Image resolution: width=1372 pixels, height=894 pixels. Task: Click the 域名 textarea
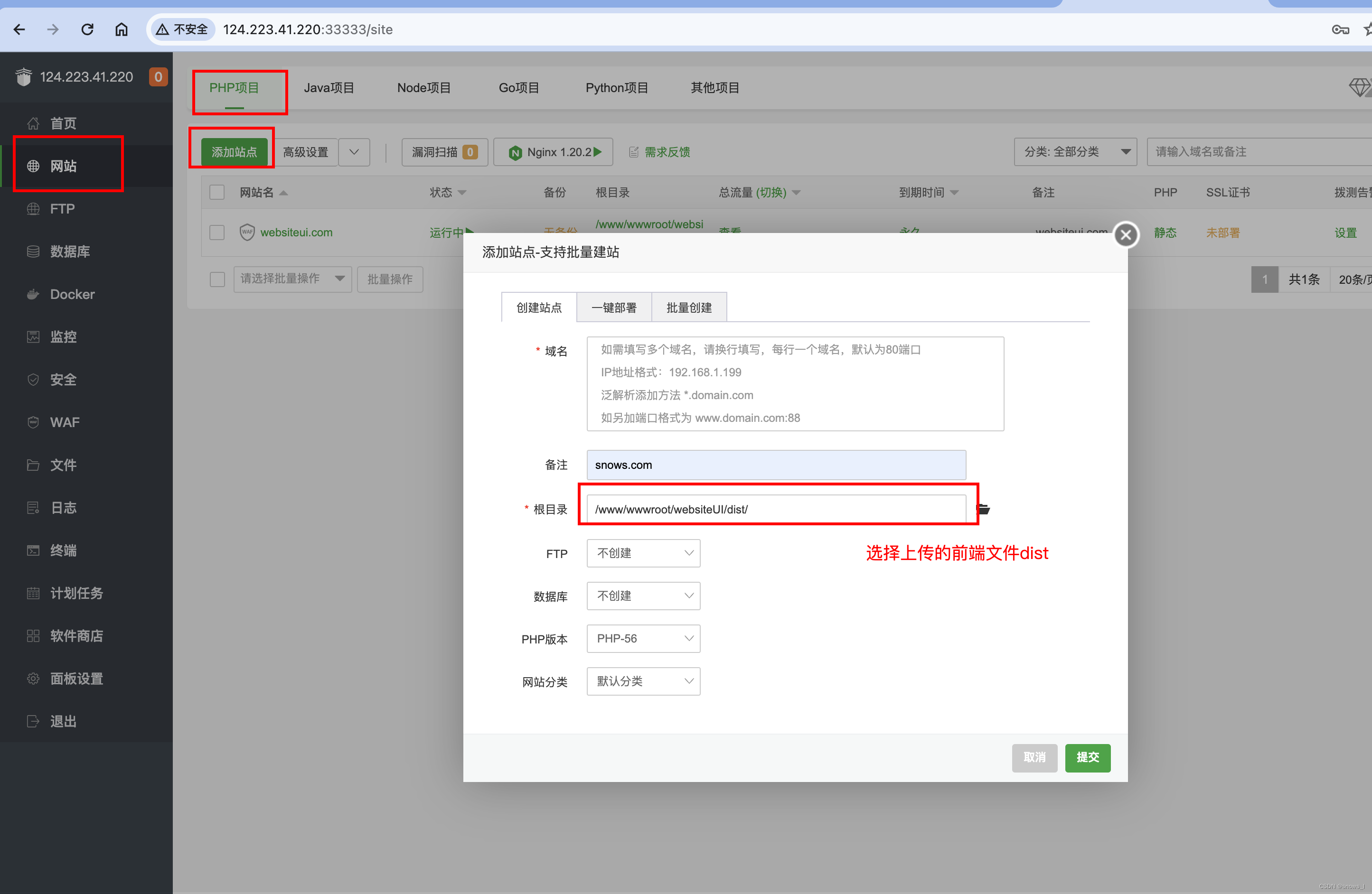tap(795, 383)
